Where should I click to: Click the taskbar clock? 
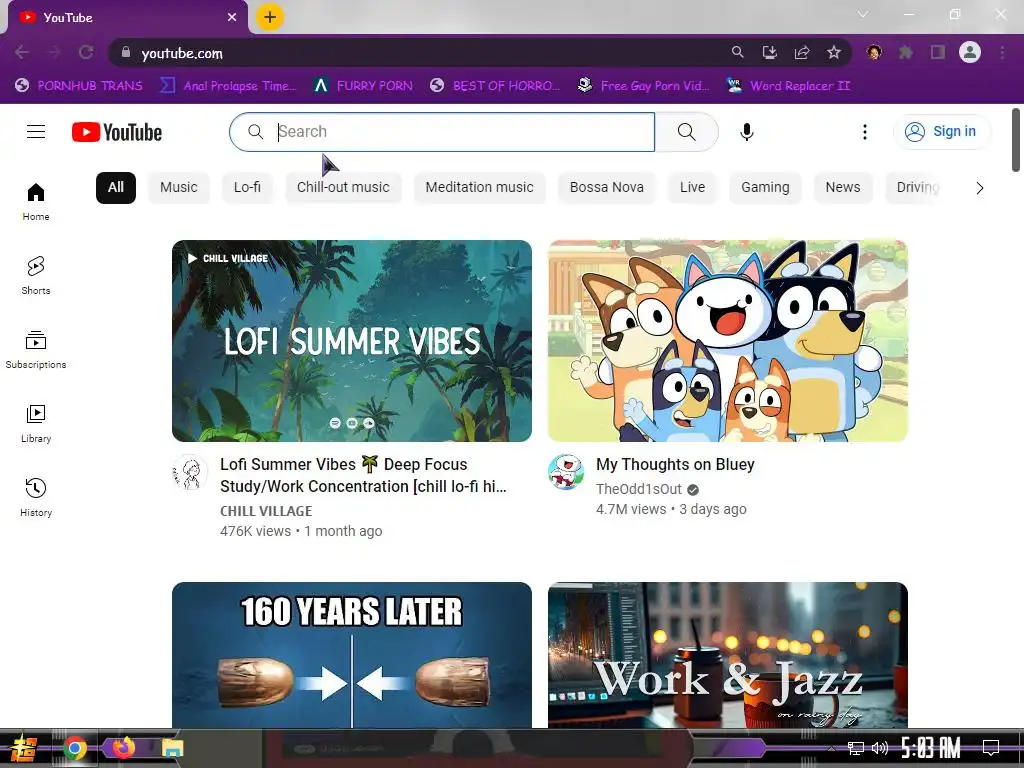click(x=931, y=748)
